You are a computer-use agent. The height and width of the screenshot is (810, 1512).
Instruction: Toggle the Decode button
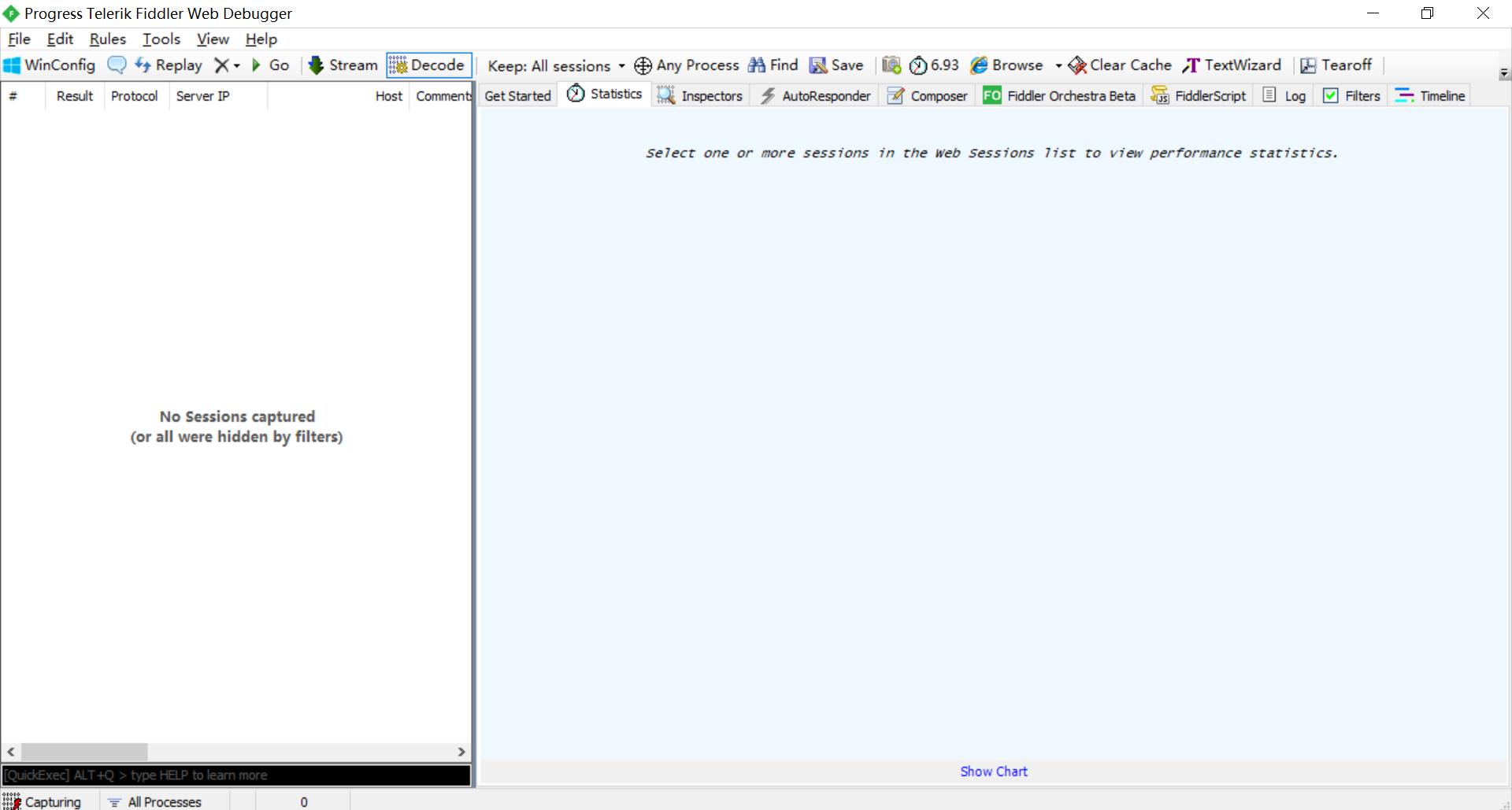(x=428, y=65)
